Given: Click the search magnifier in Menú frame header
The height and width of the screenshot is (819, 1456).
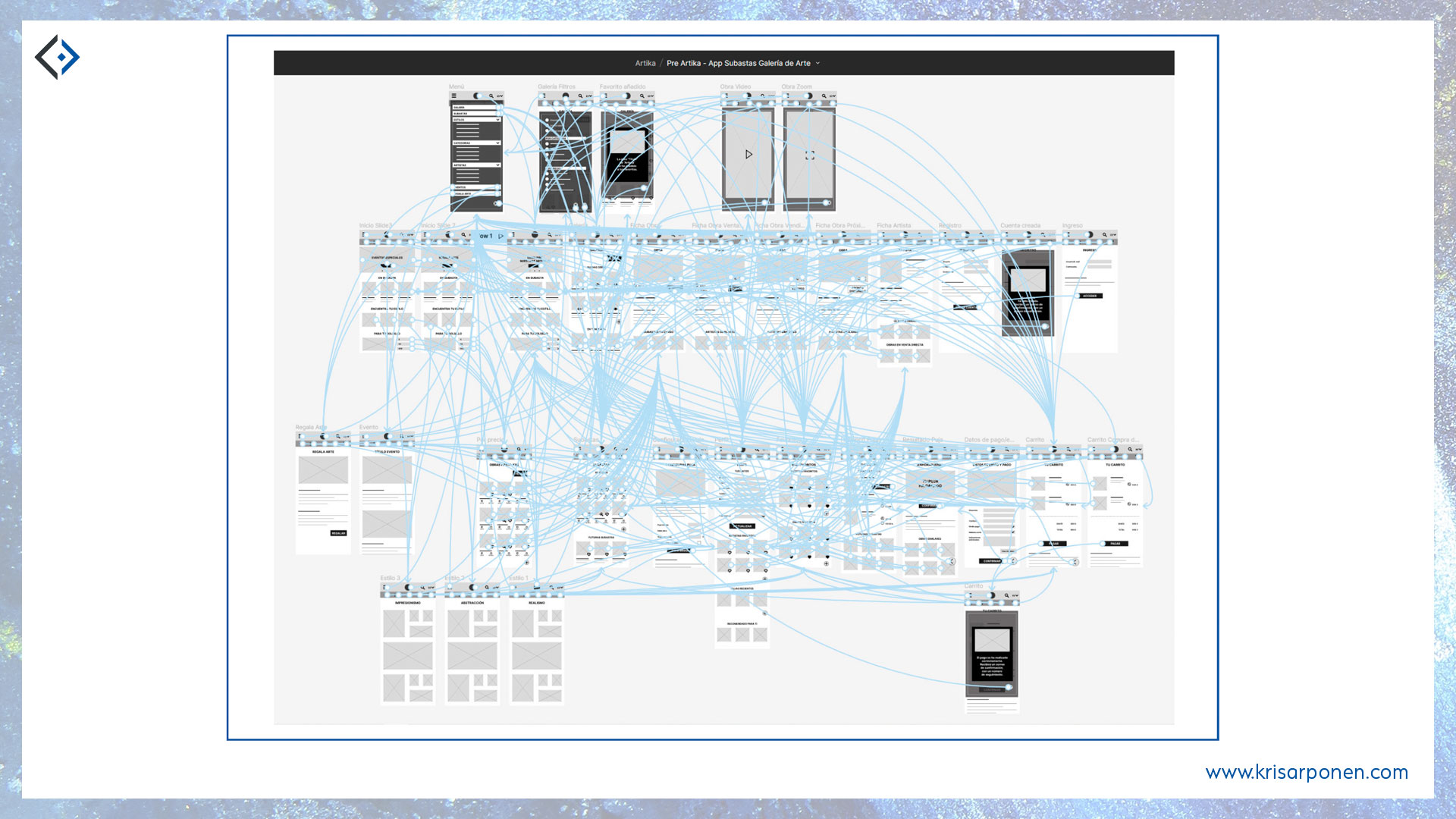Looking at the screenshot, I should pyautogui.click(x=491, y=96).
